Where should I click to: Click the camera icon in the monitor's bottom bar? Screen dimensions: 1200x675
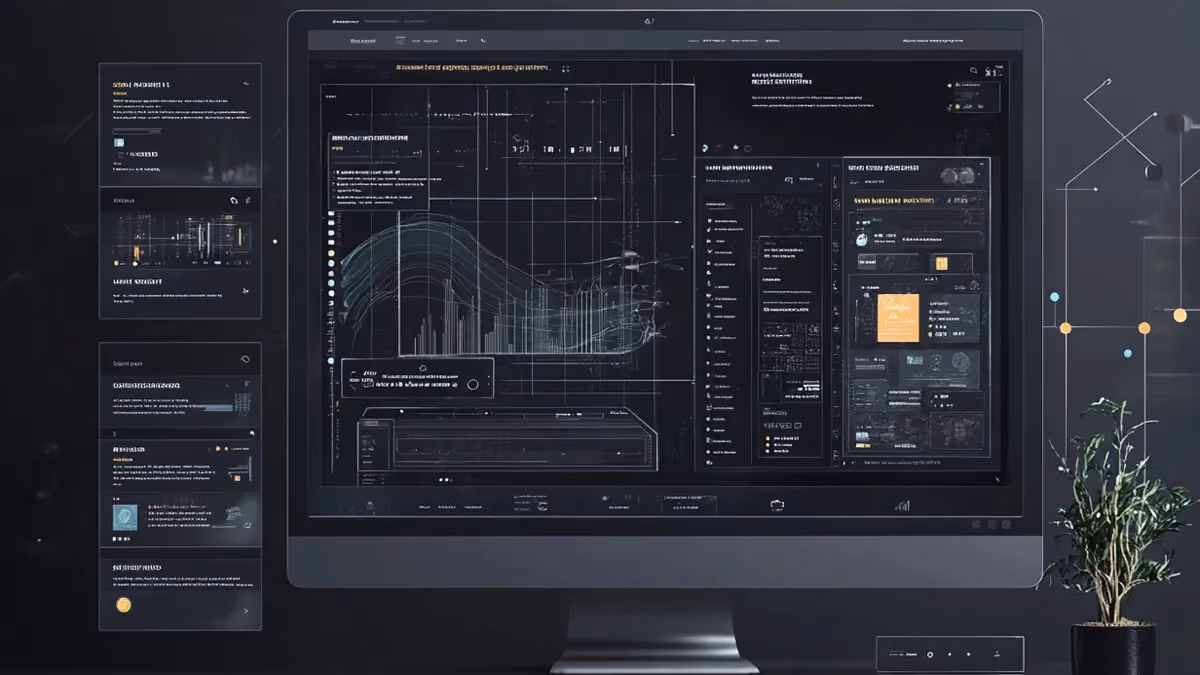[x=777, y=505]
